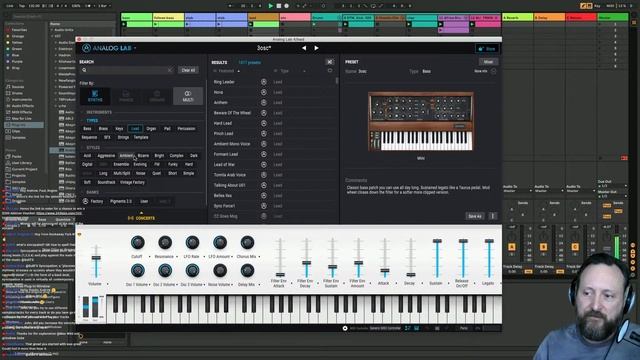Toggle the Ambient style tag
The width and height of the screenshot is (640, 360).
[126, 156]
